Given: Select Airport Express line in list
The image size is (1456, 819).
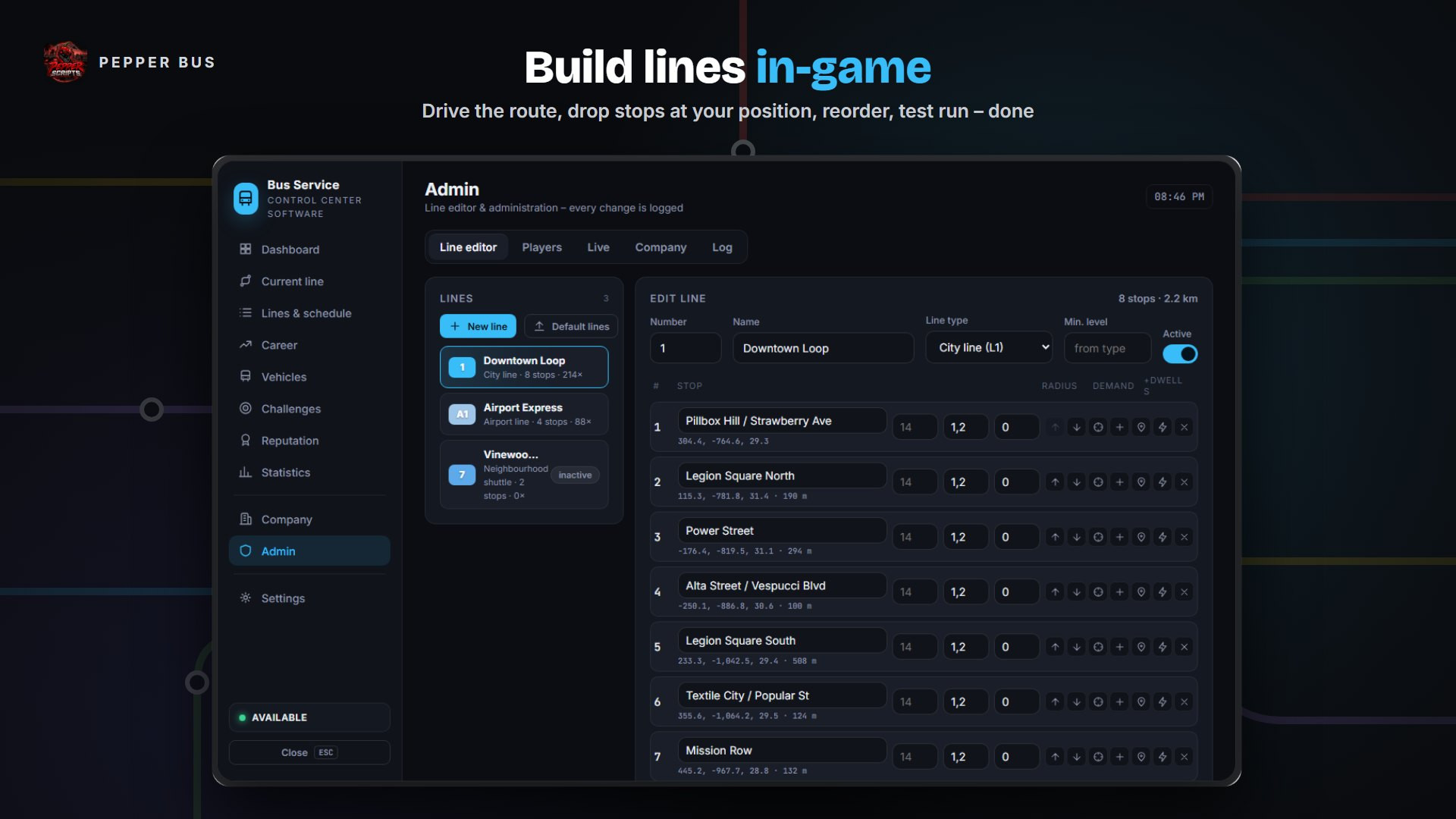Looking at the screenshot, I should point(524,414).
